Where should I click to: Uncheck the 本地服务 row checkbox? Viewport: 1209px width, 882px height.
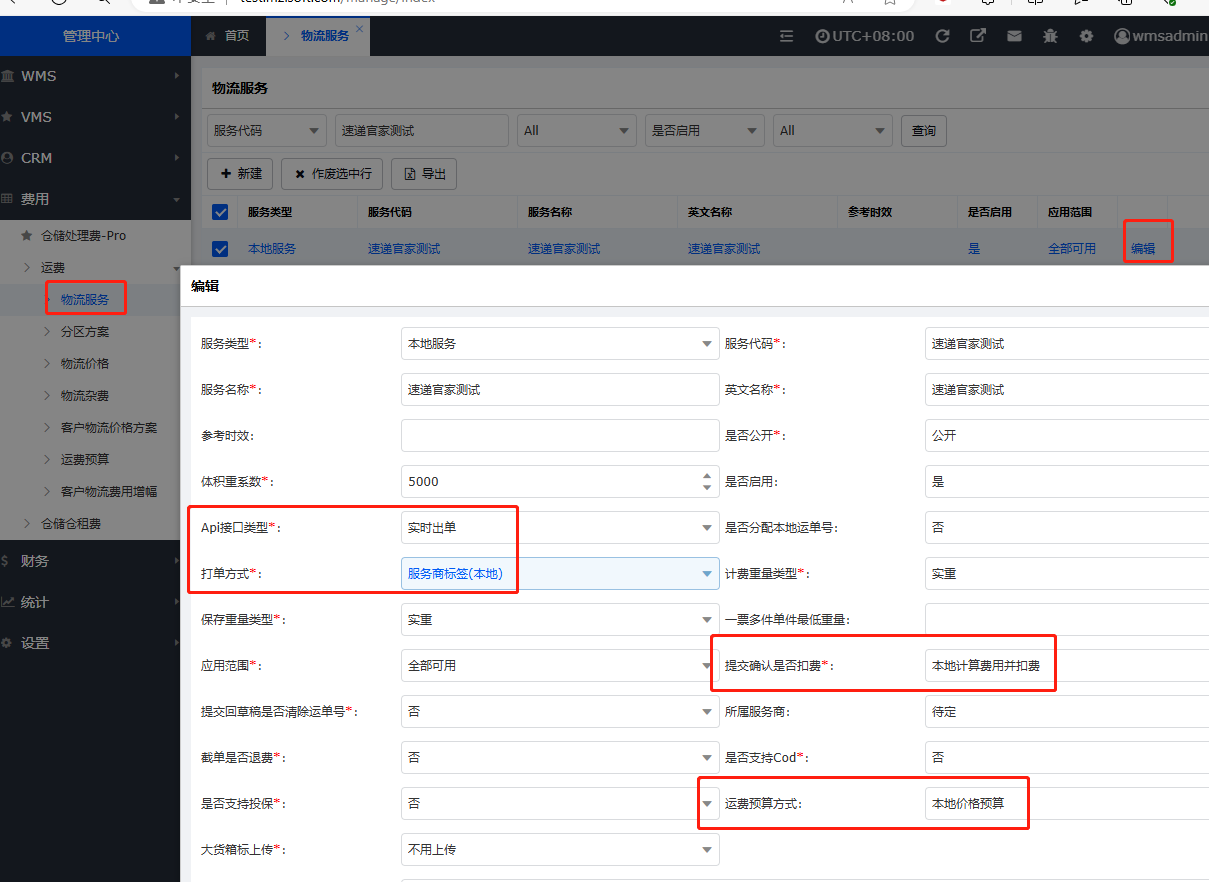[220, 248]
